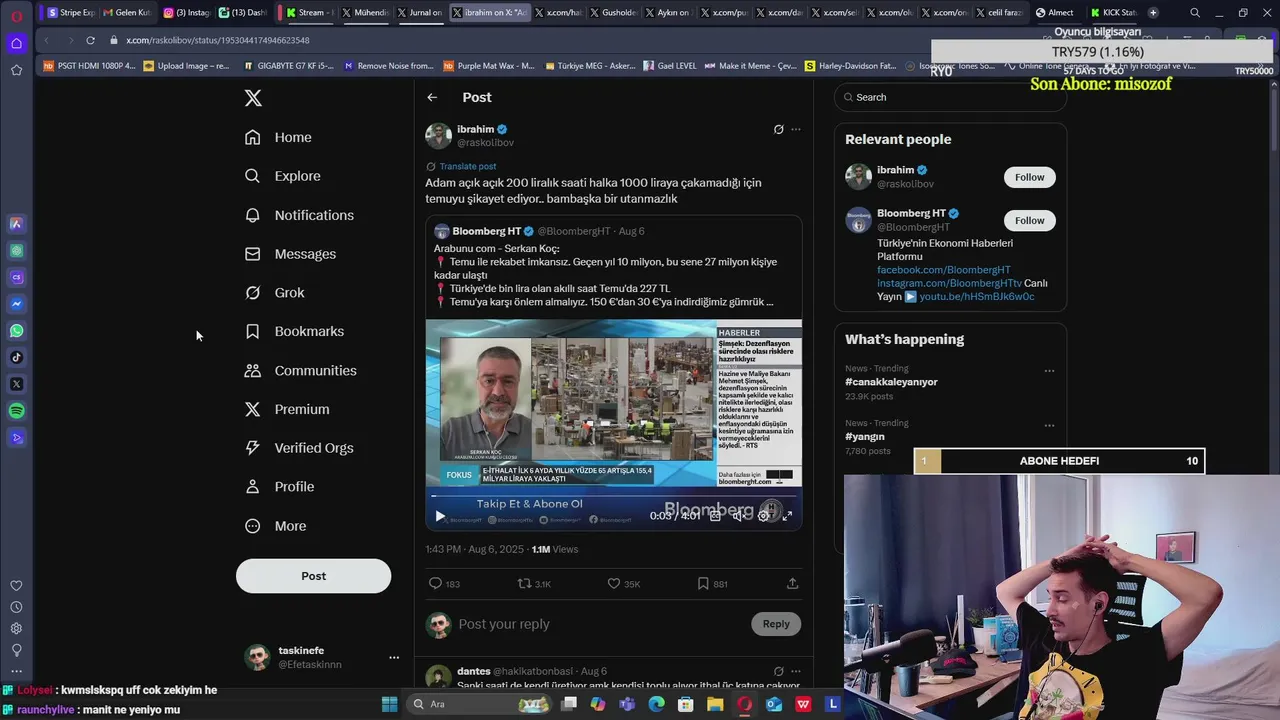Open Harley-Davidson bookmark

(851, 66)
